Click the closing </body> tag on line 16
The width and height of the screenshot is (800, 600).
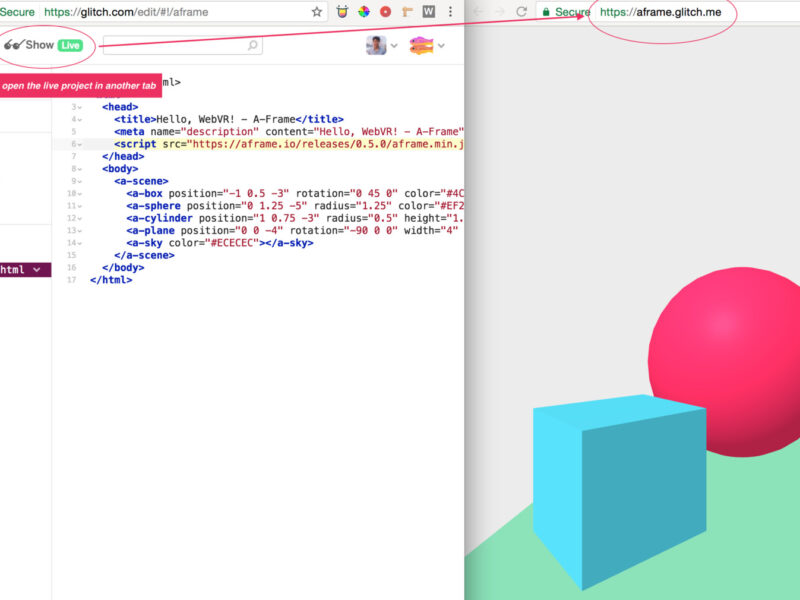123,267
